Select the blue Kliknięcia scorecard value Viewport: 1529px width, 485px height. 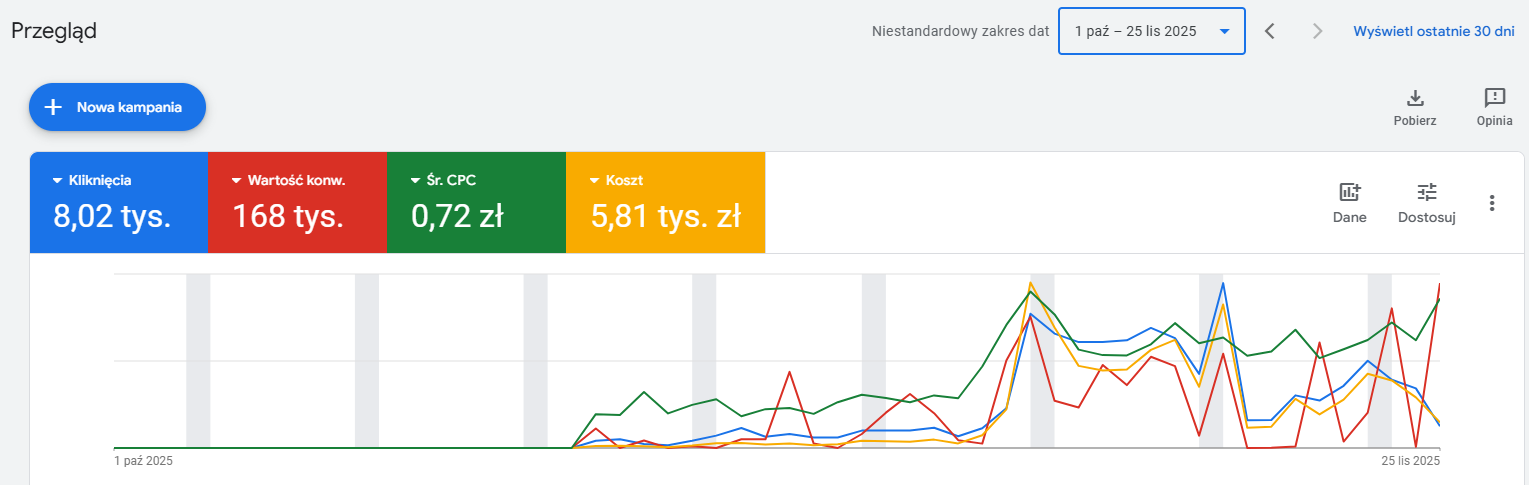tap(112, 216)
